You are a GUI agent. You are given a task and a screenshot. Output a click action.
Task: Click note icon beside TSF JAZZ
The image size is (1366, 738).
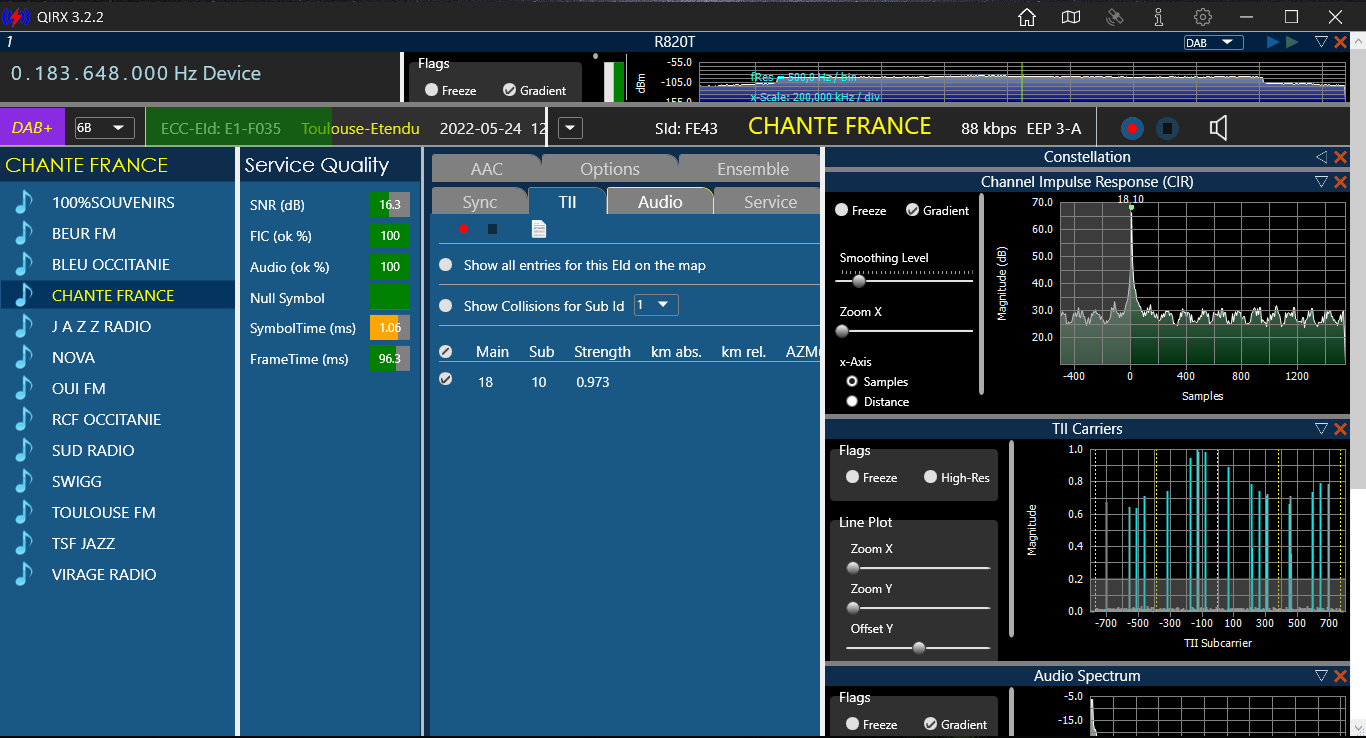pyautogui.click(x=24, y=543)
